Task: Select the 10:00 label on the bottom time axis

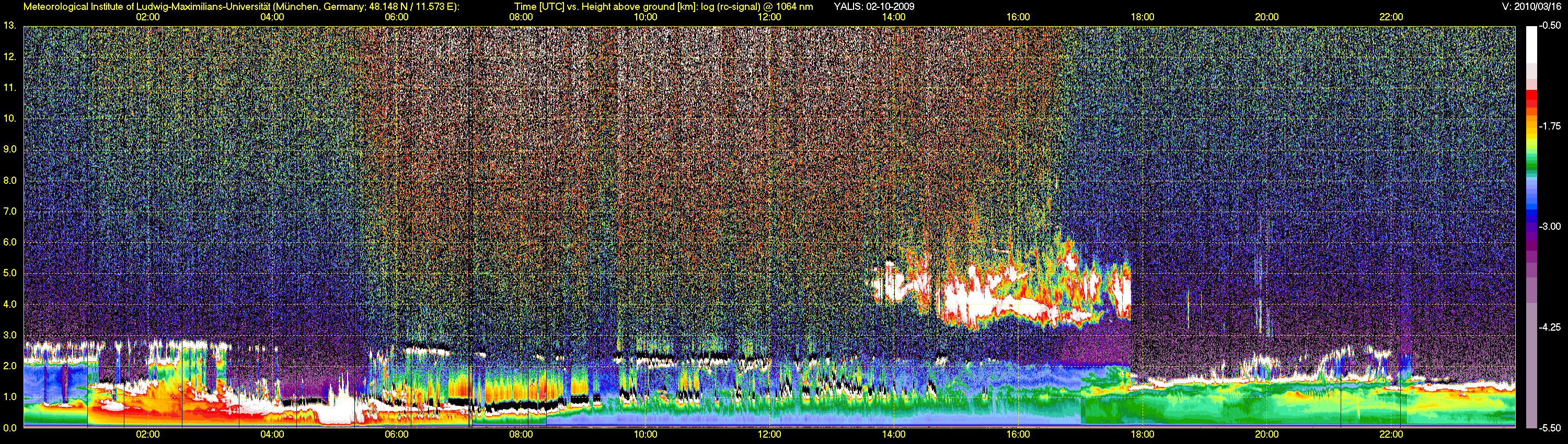Action: 645,434
